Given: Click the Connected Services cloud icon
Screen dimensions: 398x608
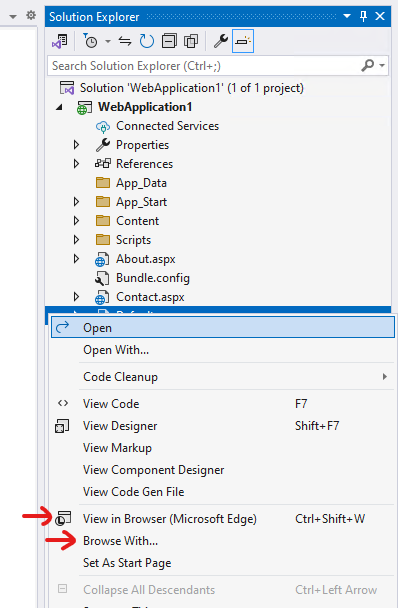Looking at the screenshot, I should point(103,126).
